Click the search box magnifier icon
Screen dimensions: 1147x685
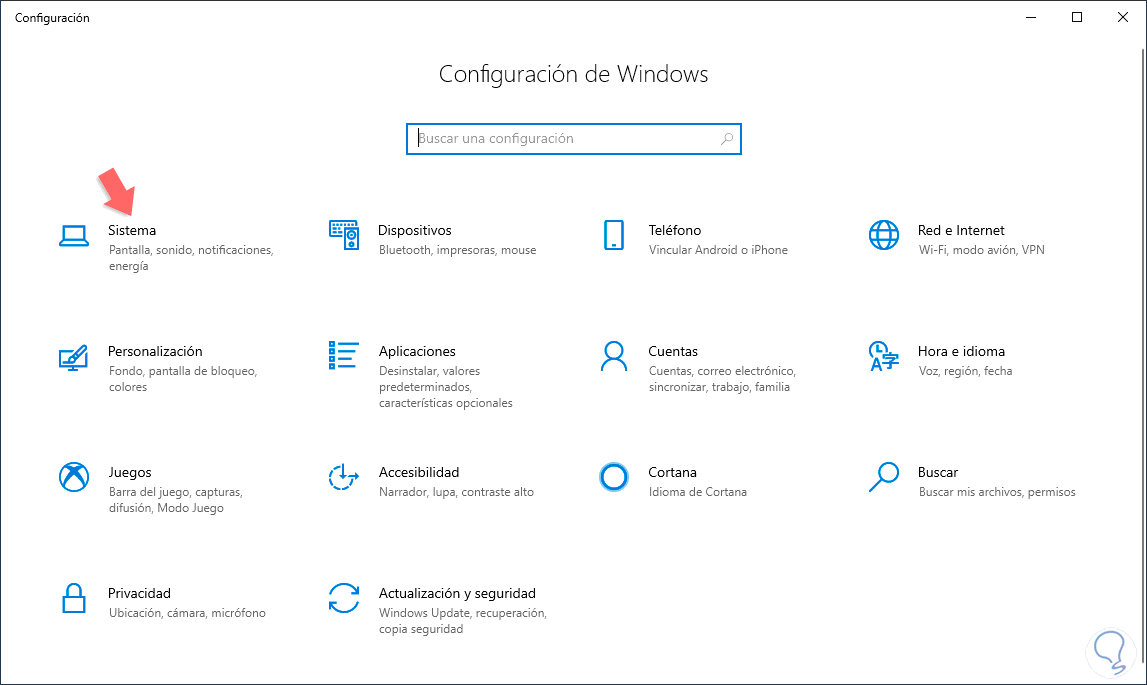coord(727,139)
